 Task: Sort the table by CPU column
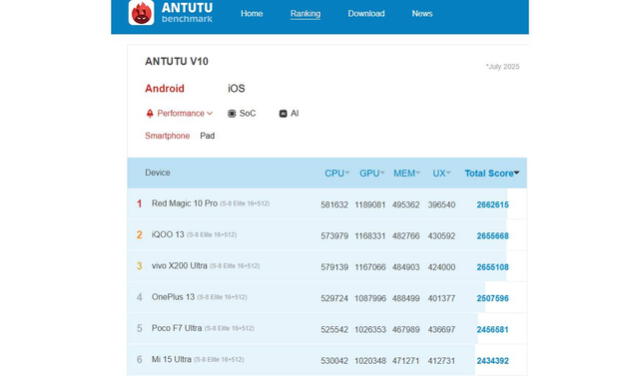(337, 173)
